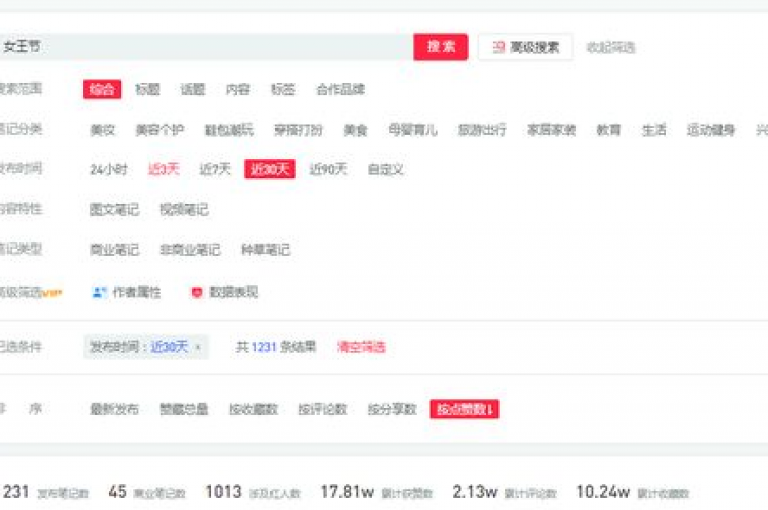Open 高级搜索 advanced search
This screenshot has height=510, width=768.
[x=525, y=48]
